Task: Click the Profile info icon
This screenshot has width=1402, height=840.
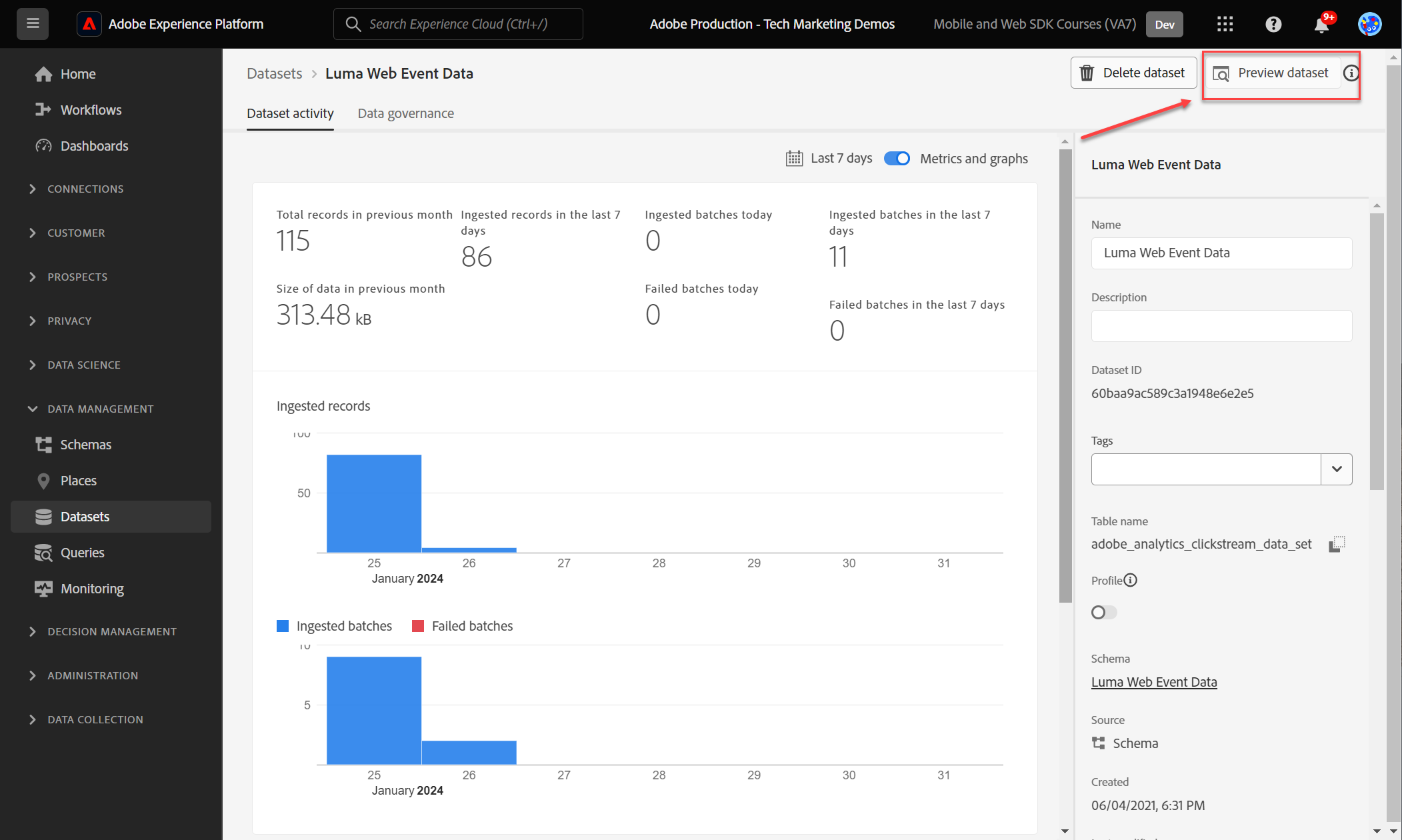Action: 1131,580
